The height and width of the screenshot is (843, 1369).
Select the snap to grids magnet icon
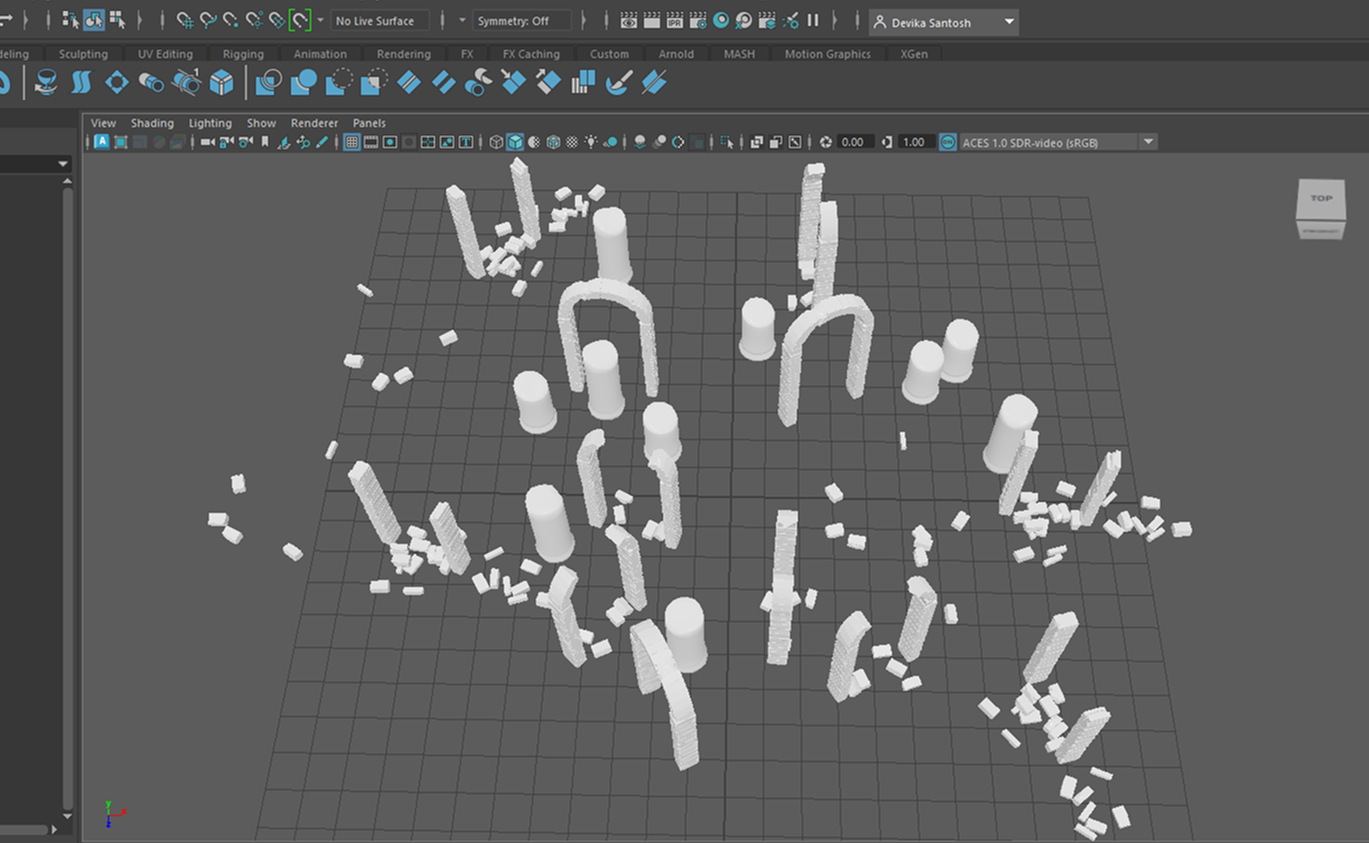(184, 19)
